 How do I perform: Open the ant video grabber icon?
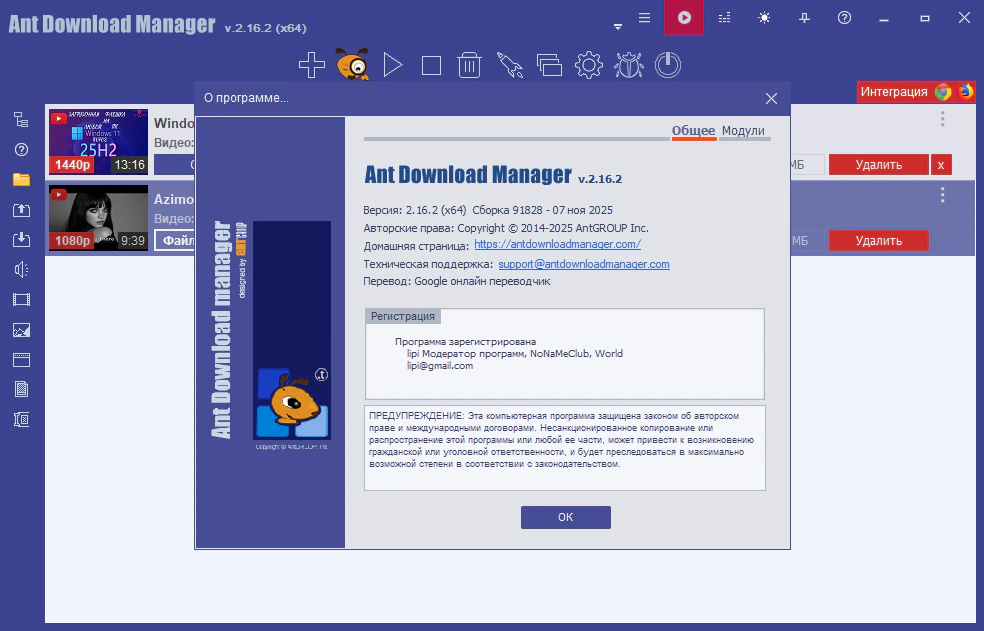click(352, 65)
